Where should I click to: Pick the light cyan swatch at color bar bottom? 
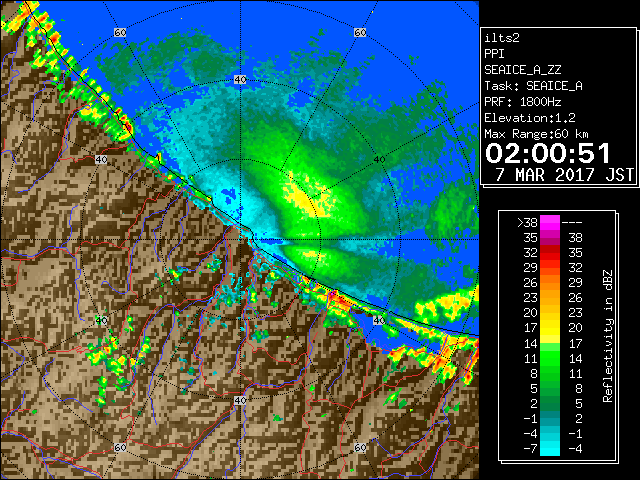550,448
